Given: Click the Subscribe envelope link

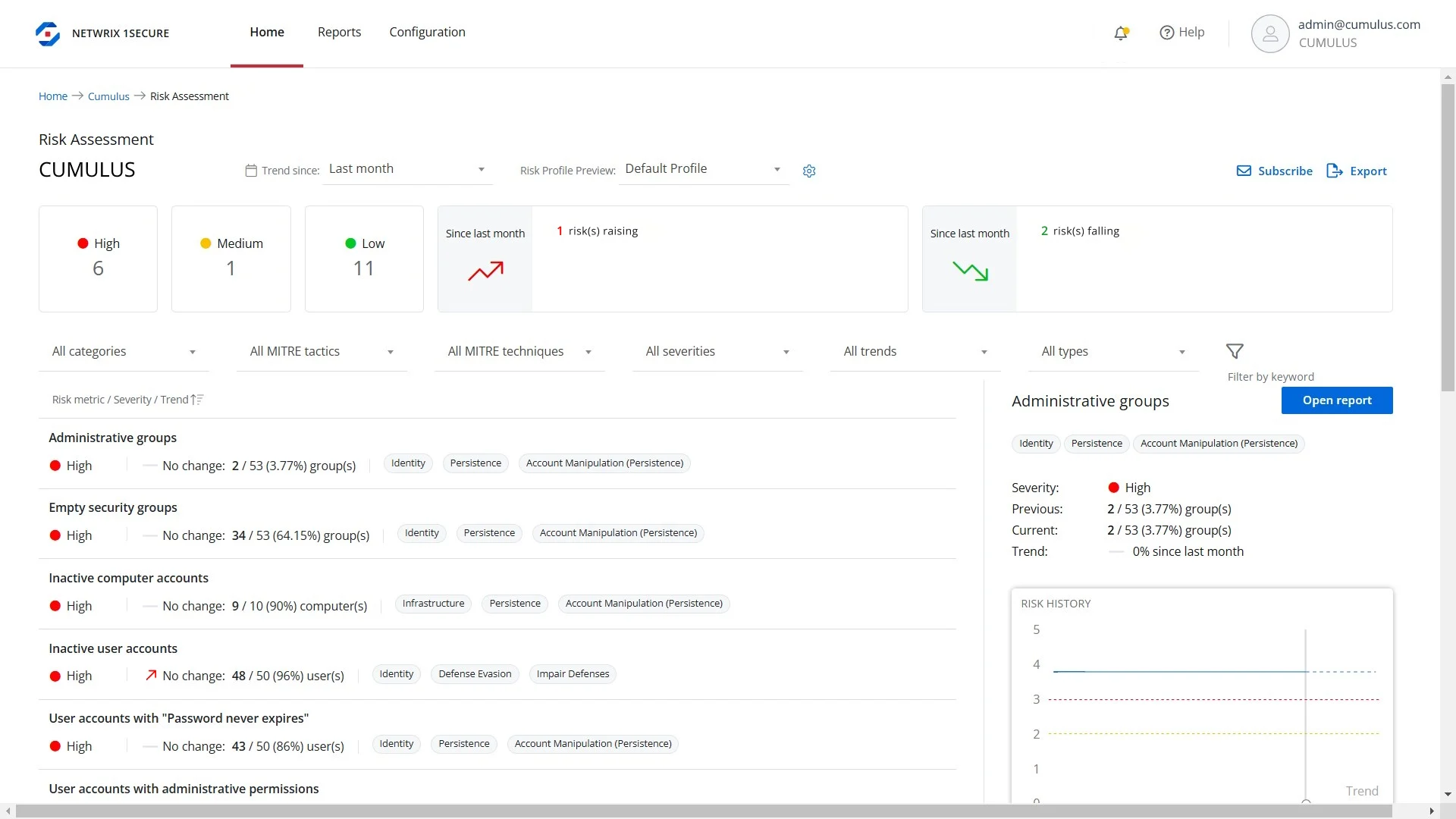Looking at the screenshot, I should coord(1275,171).
